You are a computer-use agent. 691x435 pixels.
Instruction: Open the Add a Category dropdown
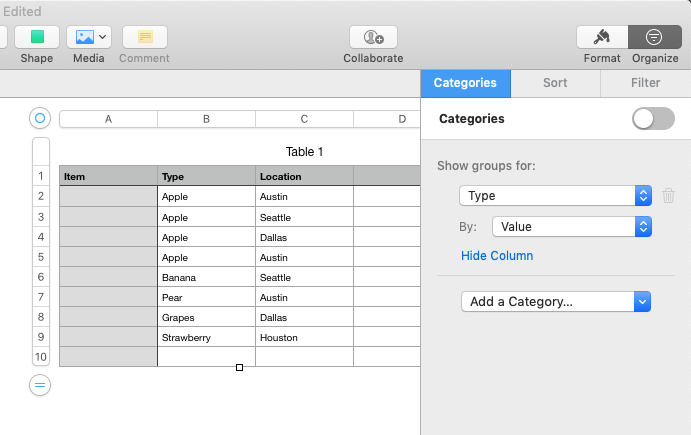coord(555,301)
